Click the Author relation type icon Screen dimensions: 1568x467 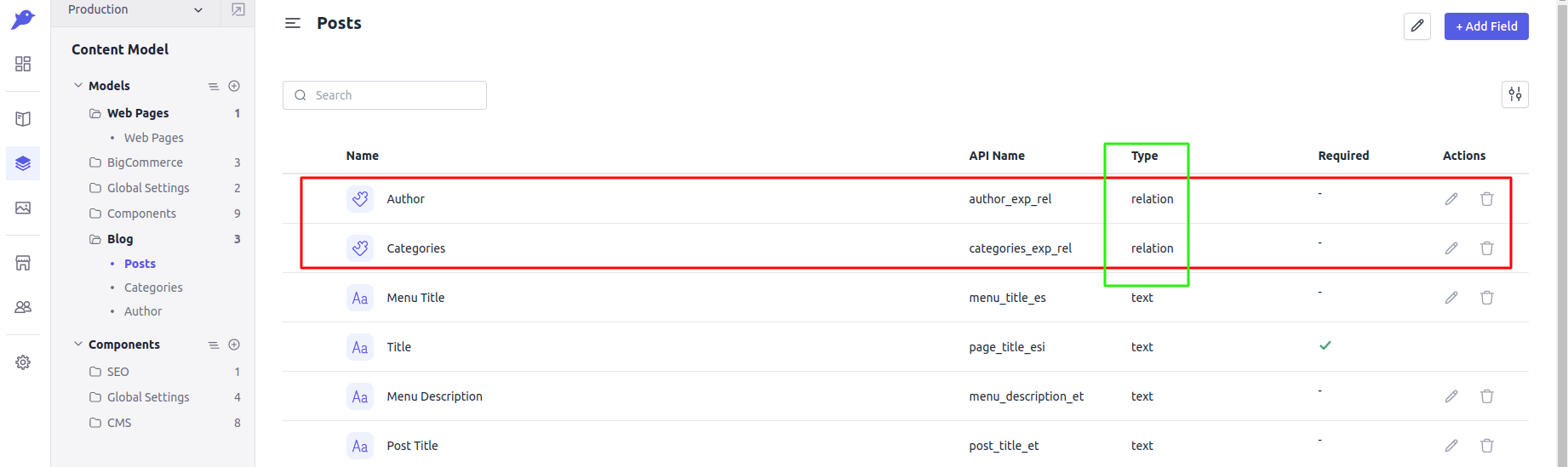pyautogui.click(x=360, y=199)
